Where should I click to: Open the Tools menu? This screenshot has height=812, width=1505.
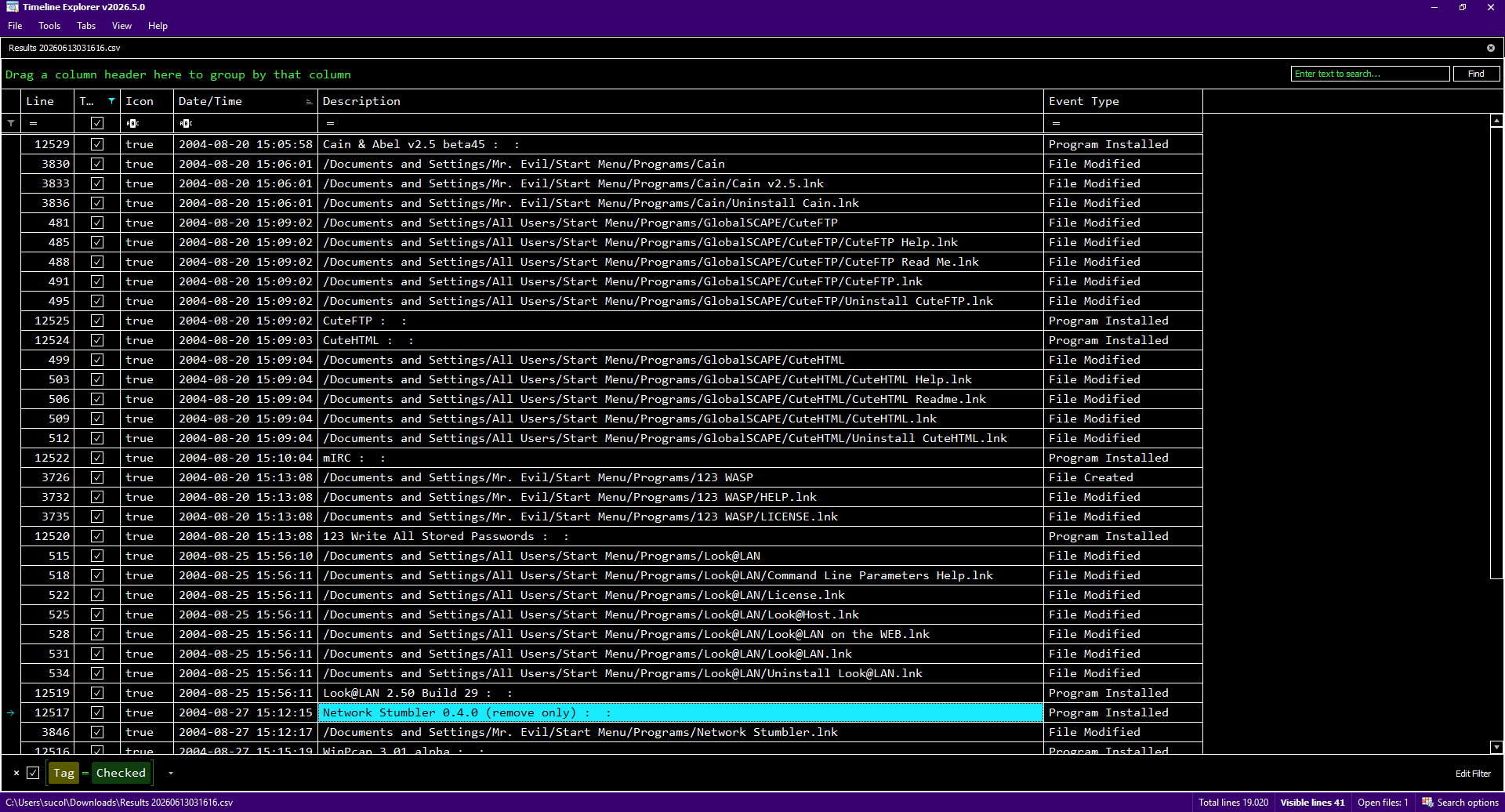(49, 26)
